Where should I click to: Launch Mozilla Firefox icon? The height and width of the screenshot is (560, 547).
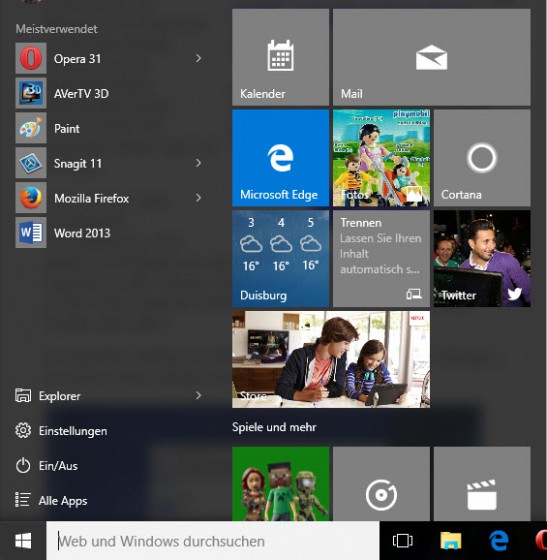(x=31, y=198)
